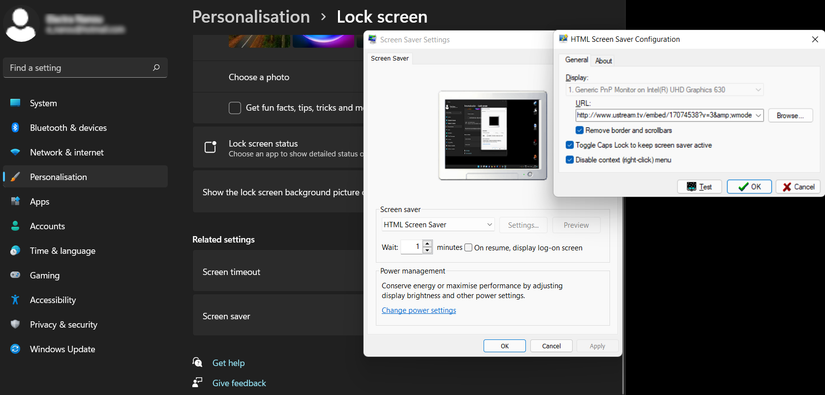825x395 pixels.
Task: Open the HTML Screen Saver dropdown
Action: click(438, 225)
